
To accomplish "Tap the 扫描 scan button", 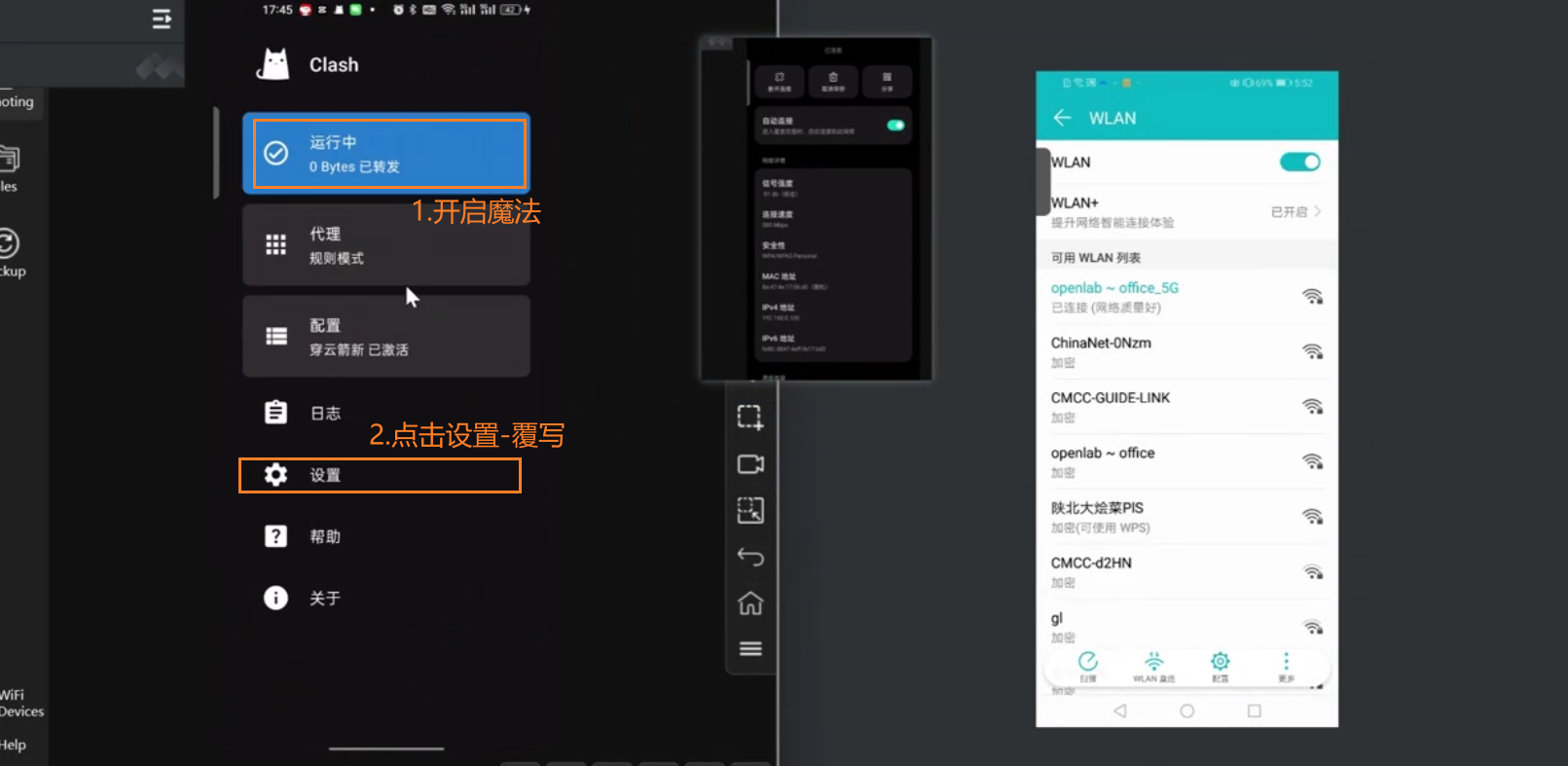I will click(1087, 667).
